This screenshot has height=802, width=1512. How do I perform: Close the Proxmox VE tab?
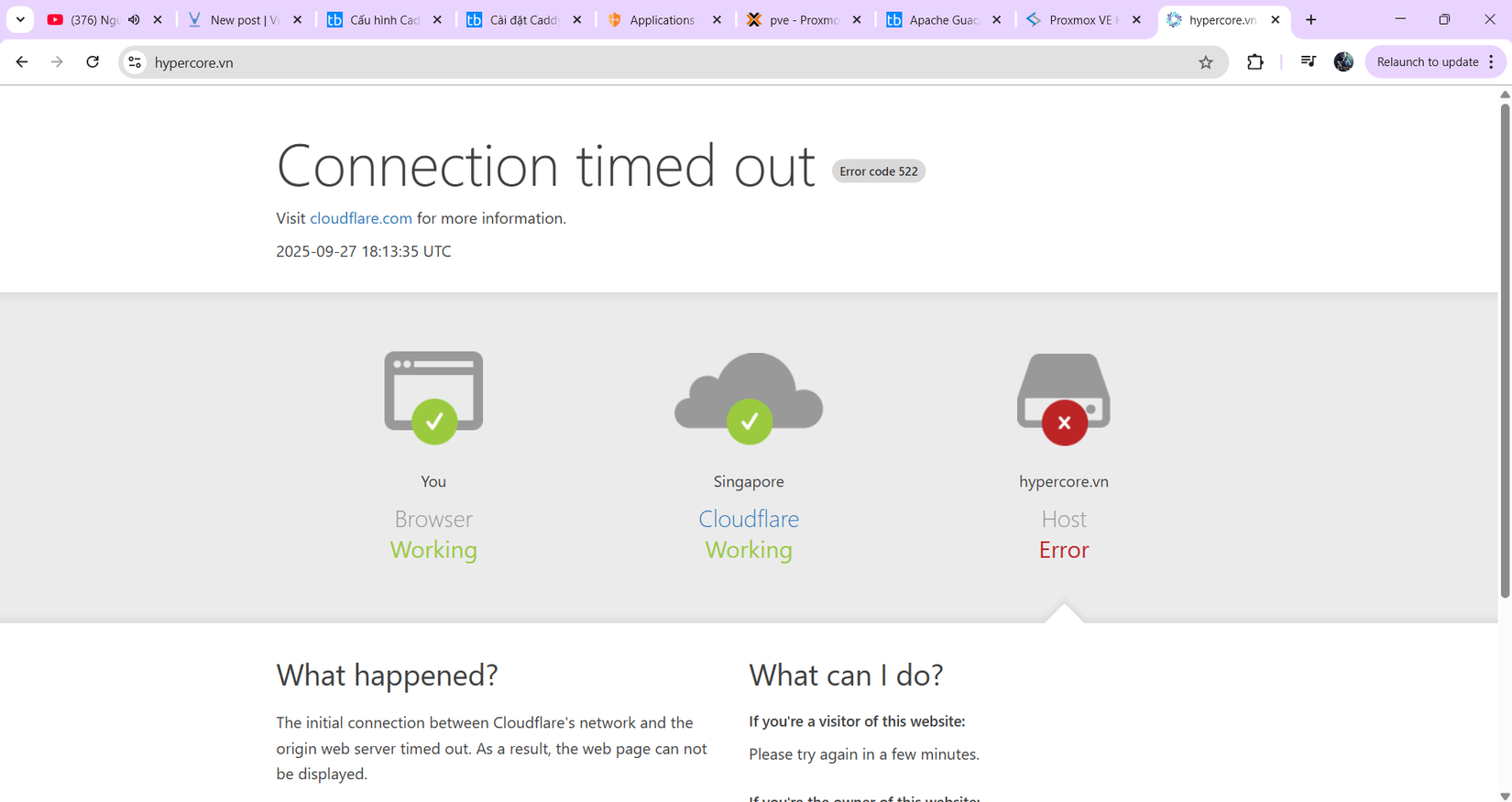[1136, 20]
